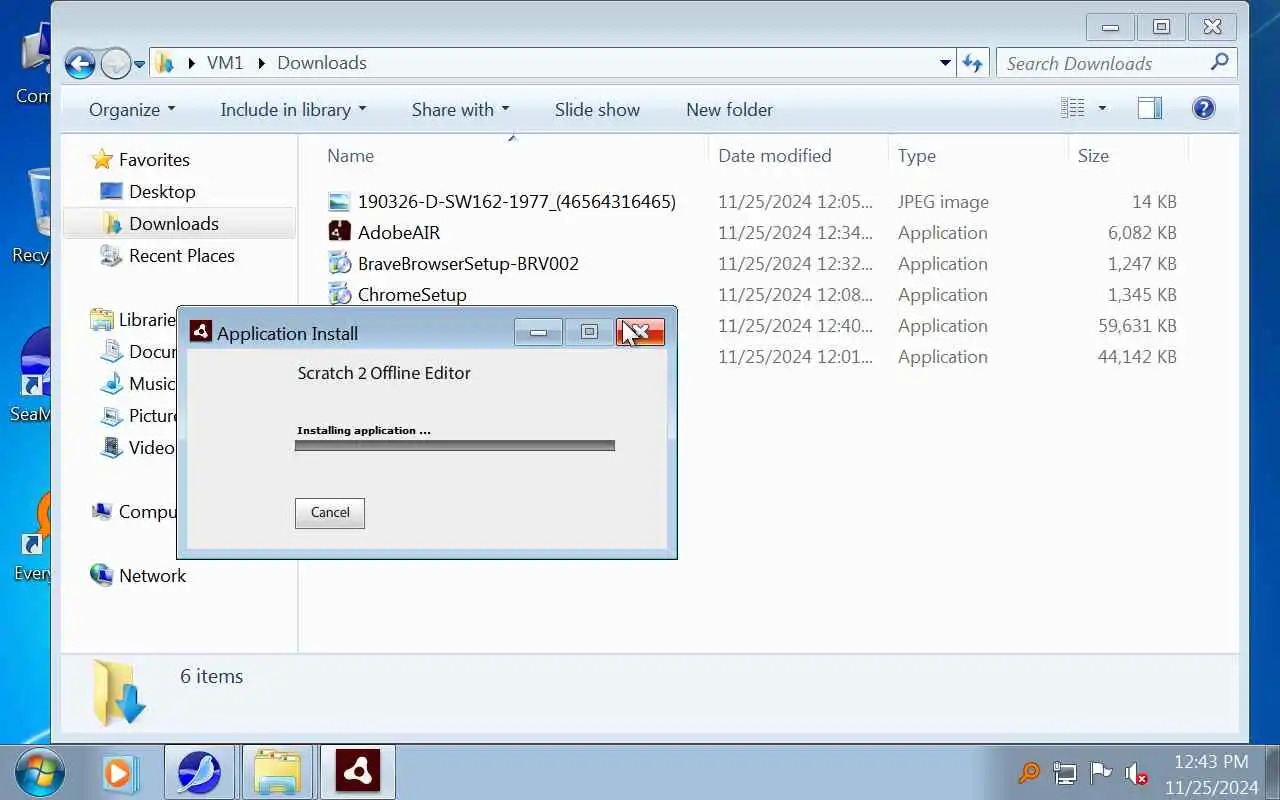Image resolution: width=1280 pixels, height=800 pixels.
Task: Click the folder icon in address bar
Action: pos(165,63)
